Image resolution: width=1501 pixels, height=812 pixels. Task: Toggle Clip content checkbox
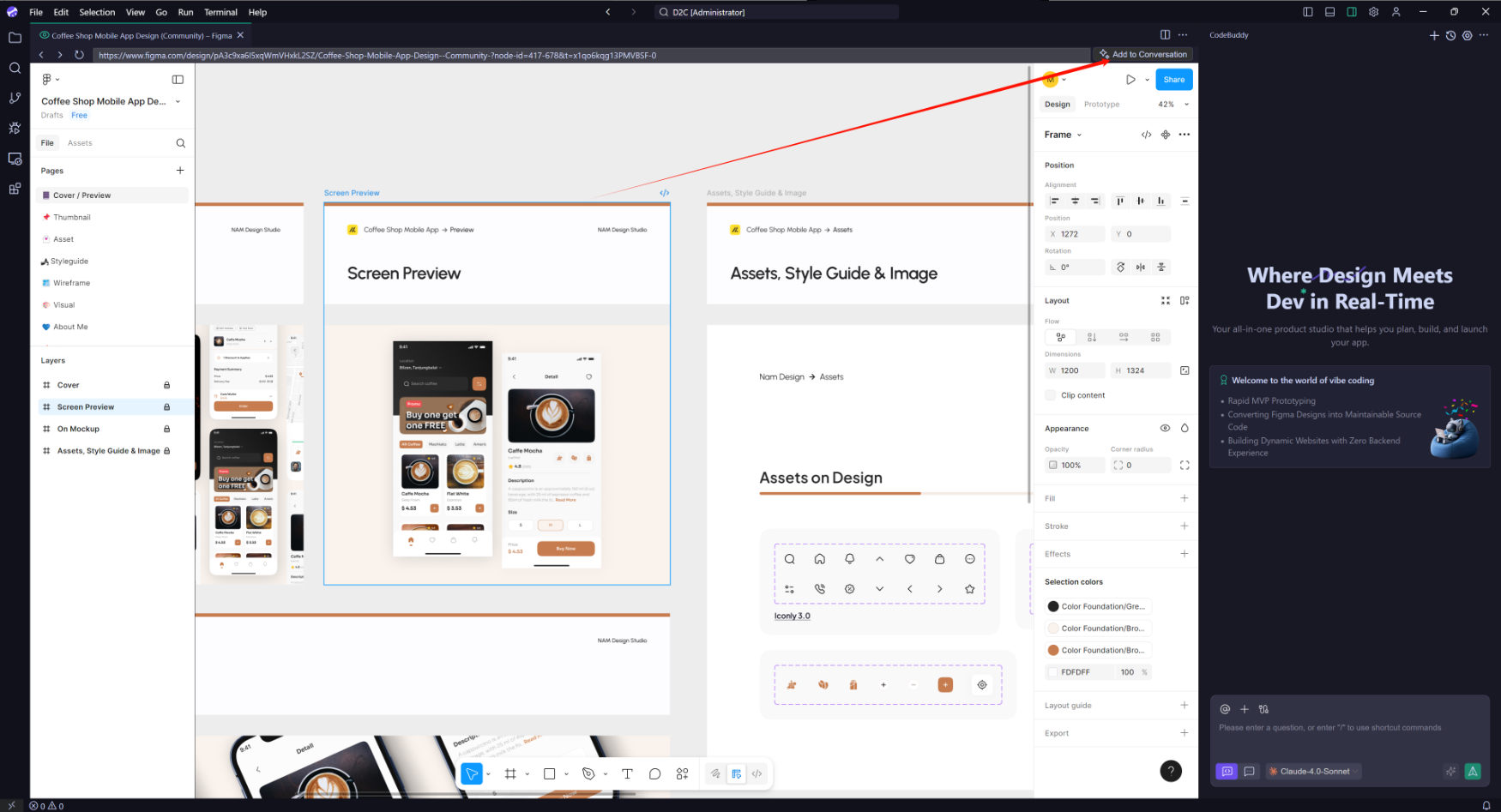click(x=1051, y=395)
